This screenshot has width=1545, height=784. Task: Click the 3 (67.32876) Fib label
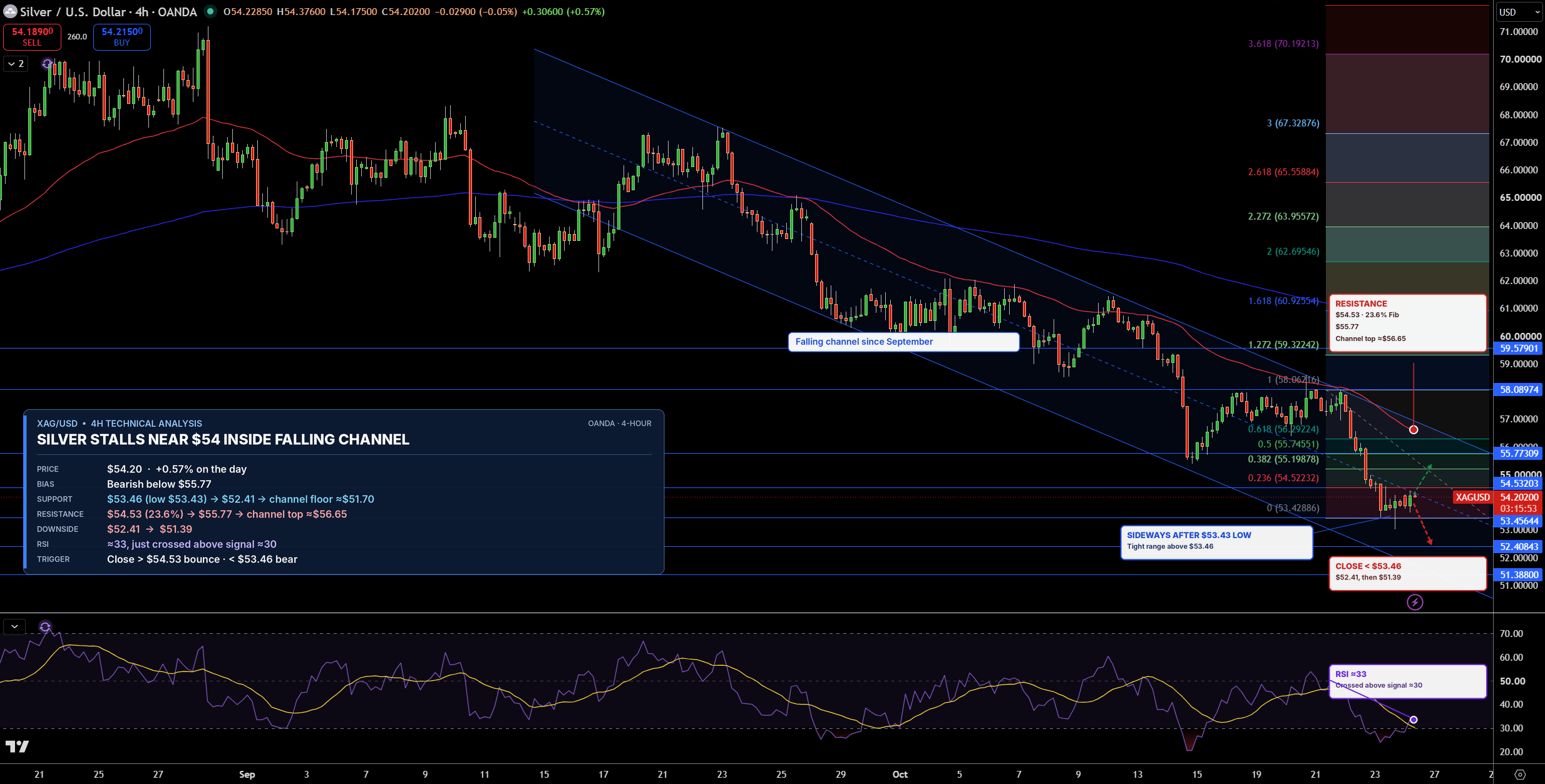[x=1293, y=123]
